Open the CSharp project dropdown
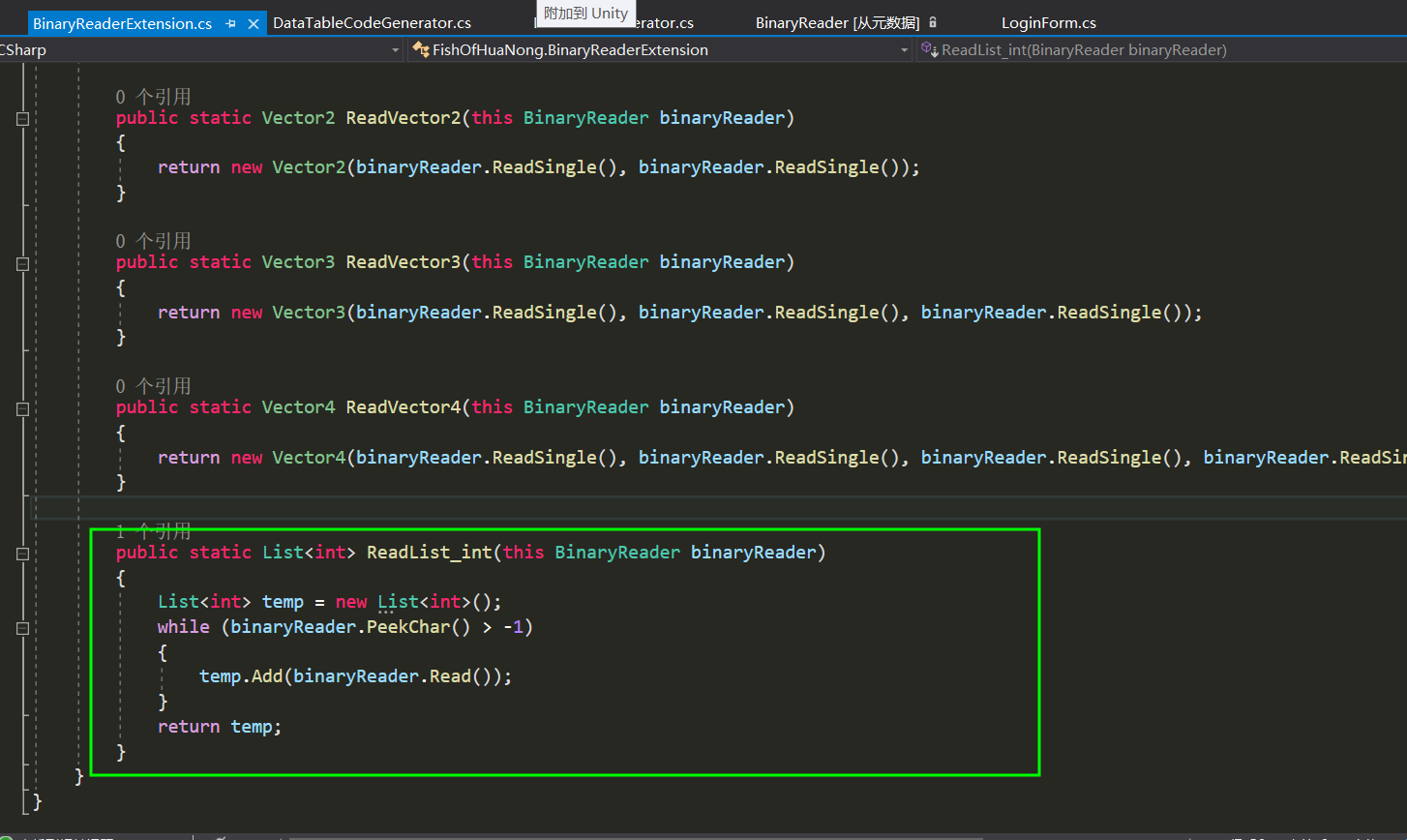Image resolution: width=1407 pixels, height=840 pixels. tap(395, 48)
